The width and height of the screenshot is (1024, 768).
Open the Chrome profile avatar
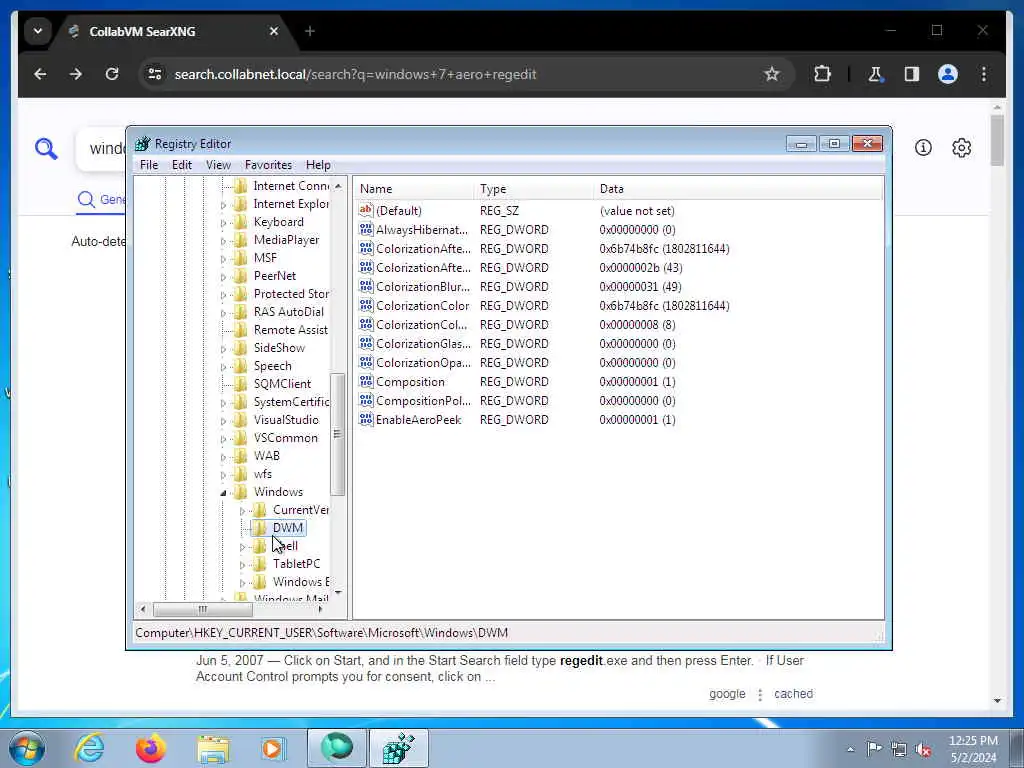(x=948, y=74)
